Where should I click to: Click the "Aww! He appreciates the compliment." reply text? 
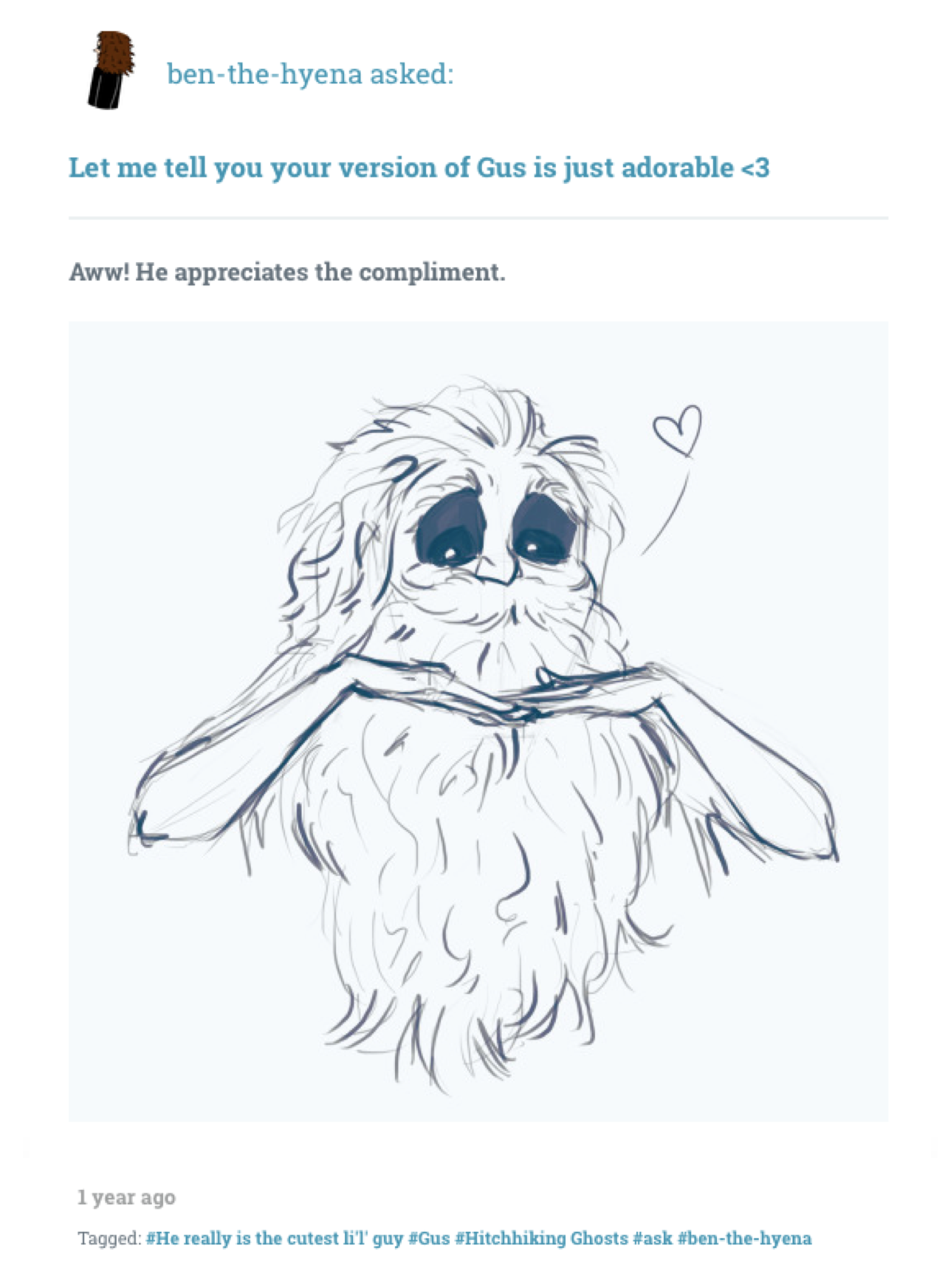(287, 272)
